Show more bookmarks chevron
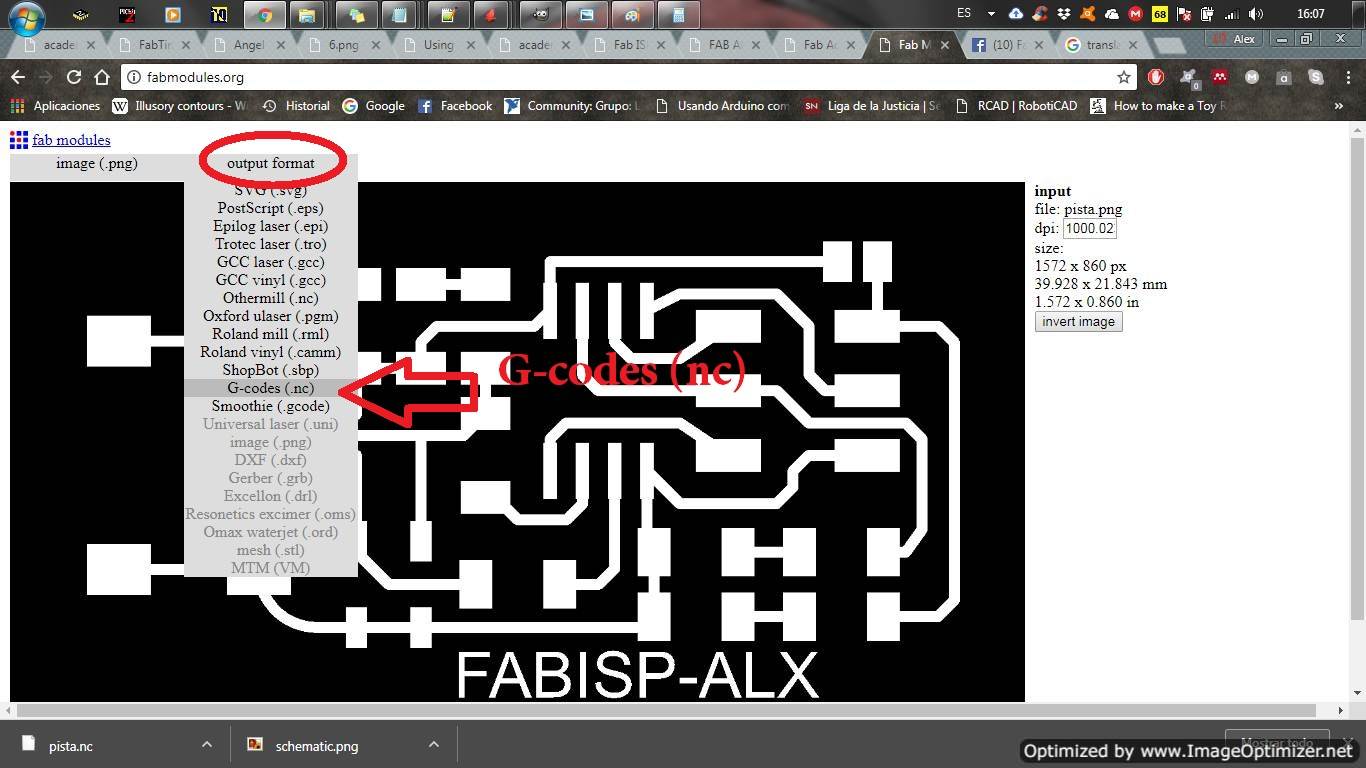The width and height of the screenshot is (1366, 768). tap(1339, 105)
